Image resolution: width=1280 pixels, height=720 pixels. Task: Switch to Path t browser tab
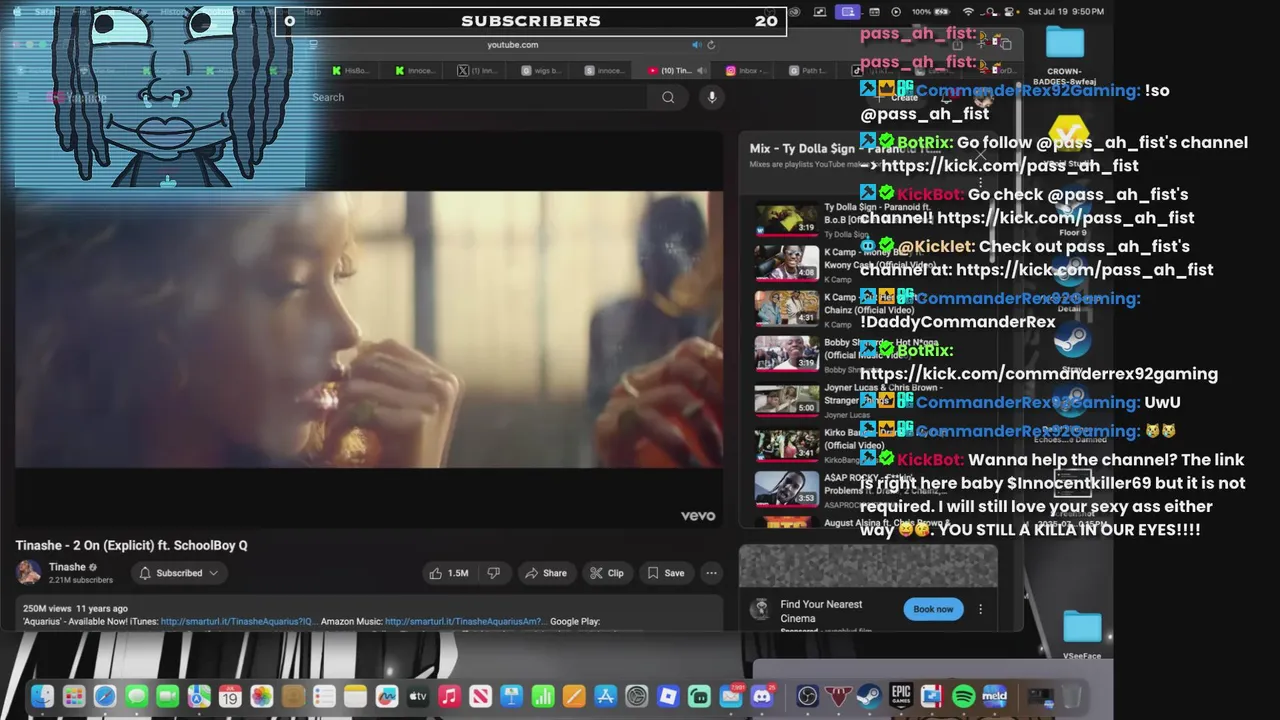[x=808, y=71]
